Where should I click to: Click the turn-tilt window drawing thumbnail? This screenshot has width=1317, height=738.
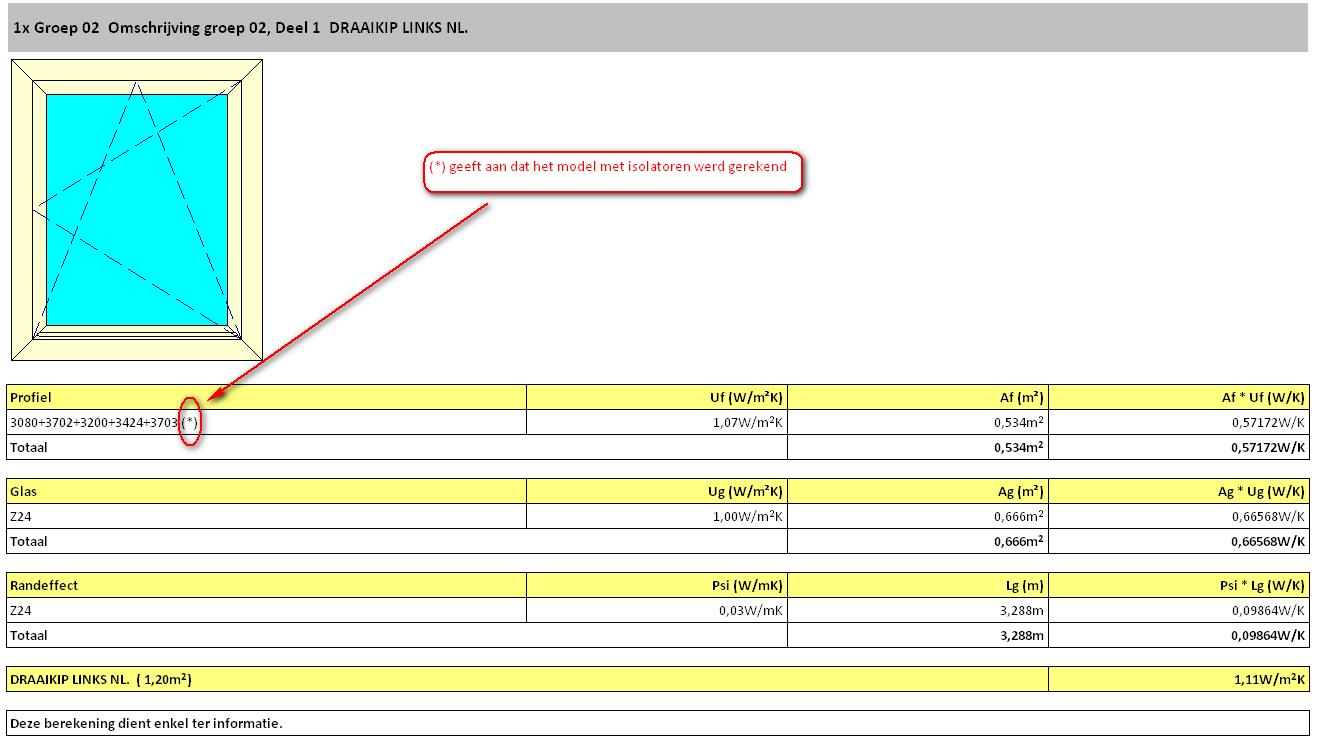[x=137, y=210]
